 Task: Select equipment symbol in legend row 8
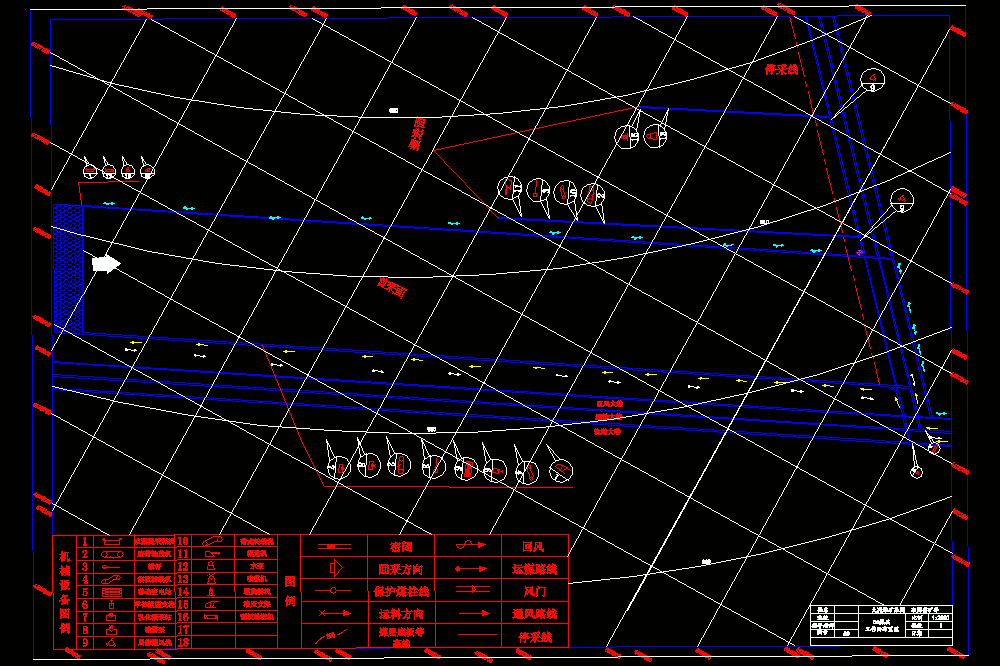(112, 630)
